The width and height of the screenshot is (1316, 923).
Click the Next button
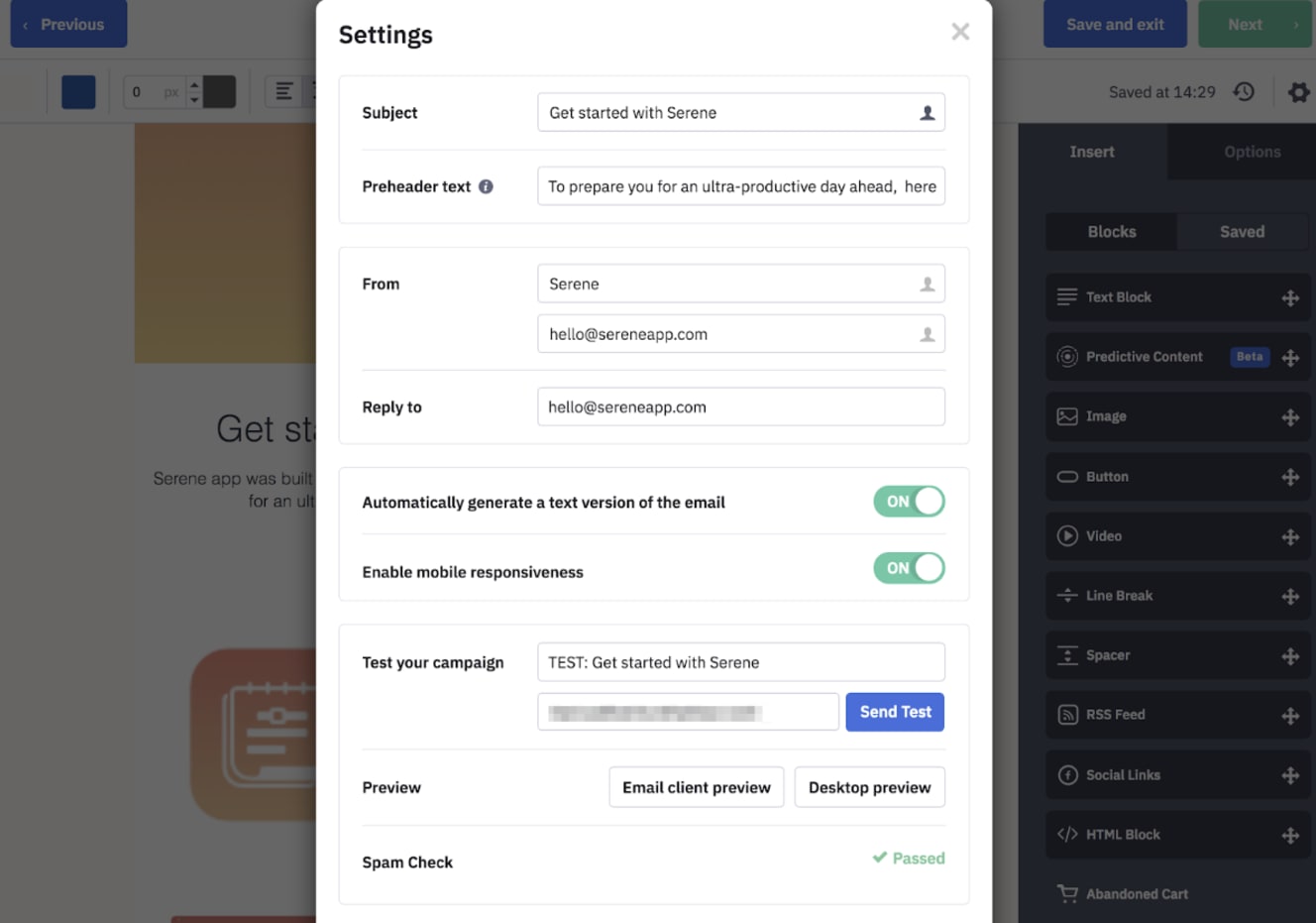point(1255,24)
